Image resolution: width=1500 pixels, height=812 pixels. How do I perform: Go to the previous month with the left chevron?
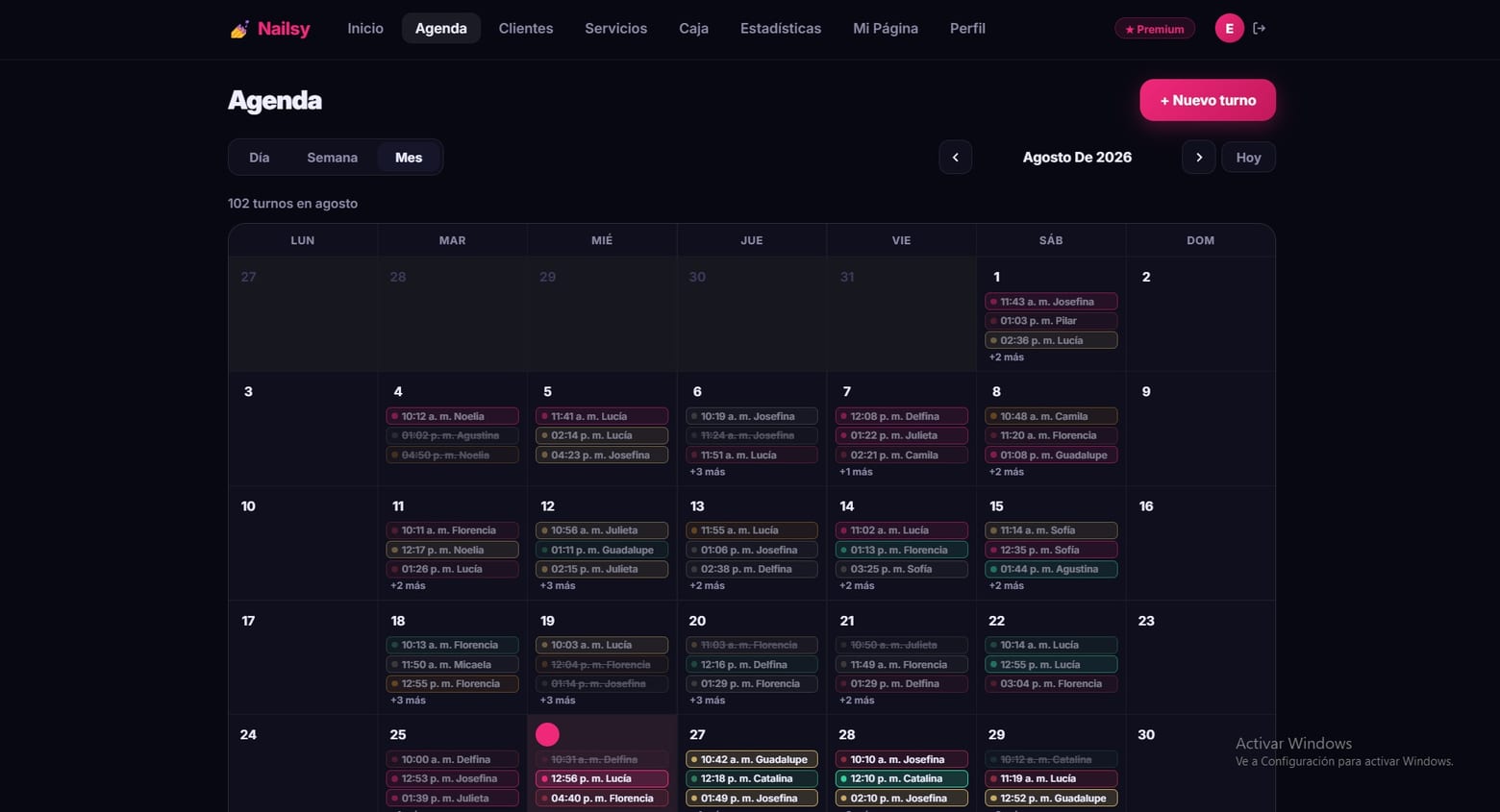pos(955,158)
